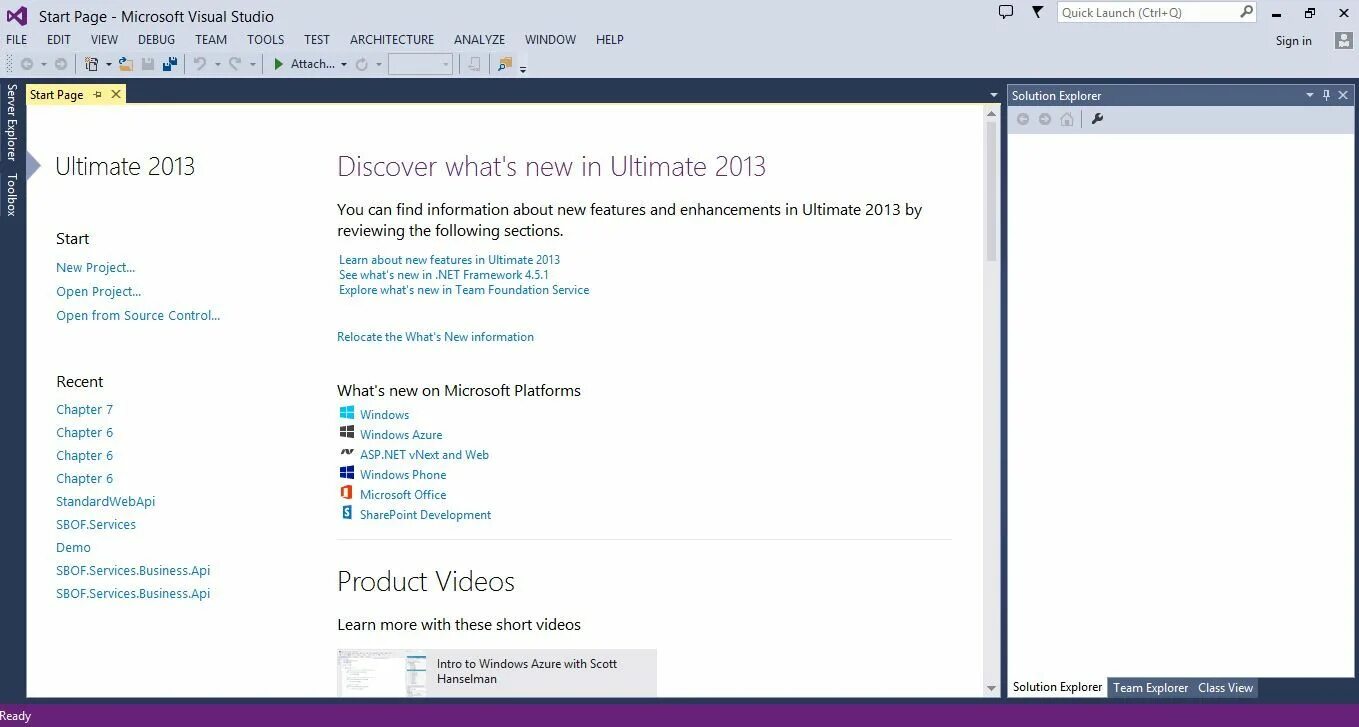Click the scroll down arrow on Start Page
Viewport: 1359px width, 727px height.
click(992, 688)
